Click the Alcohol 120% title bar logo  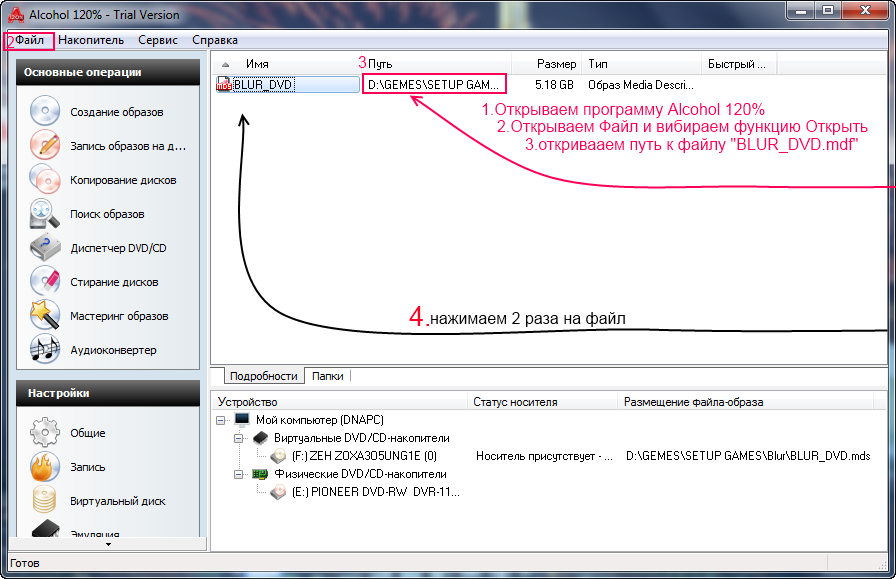tap(16, 15)
